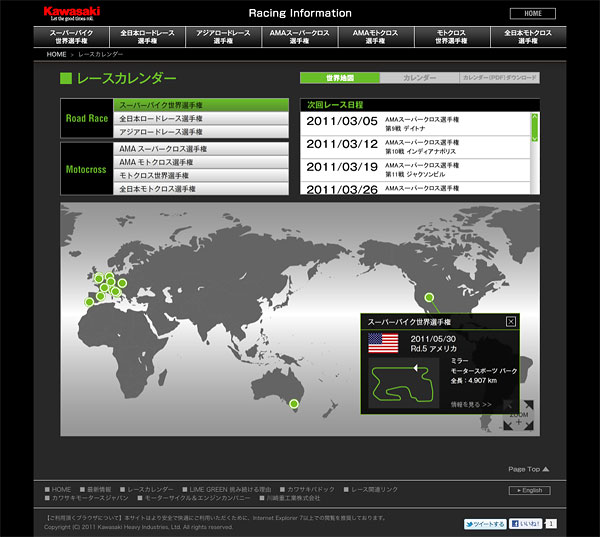600x537 pixels.
Task: Click the Facebook like button
Action: click(525, 523)
